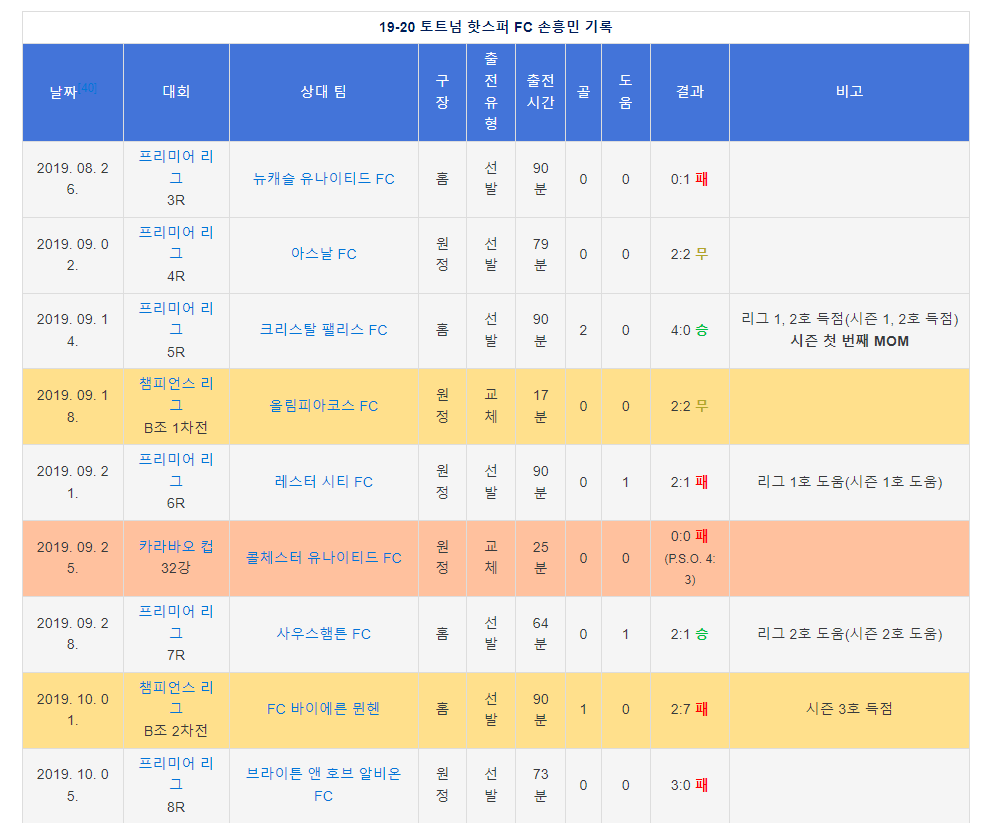Click 카라바오 컵 competition link
The height and width of the screenshot is (823, 984).
coord(176,547)
